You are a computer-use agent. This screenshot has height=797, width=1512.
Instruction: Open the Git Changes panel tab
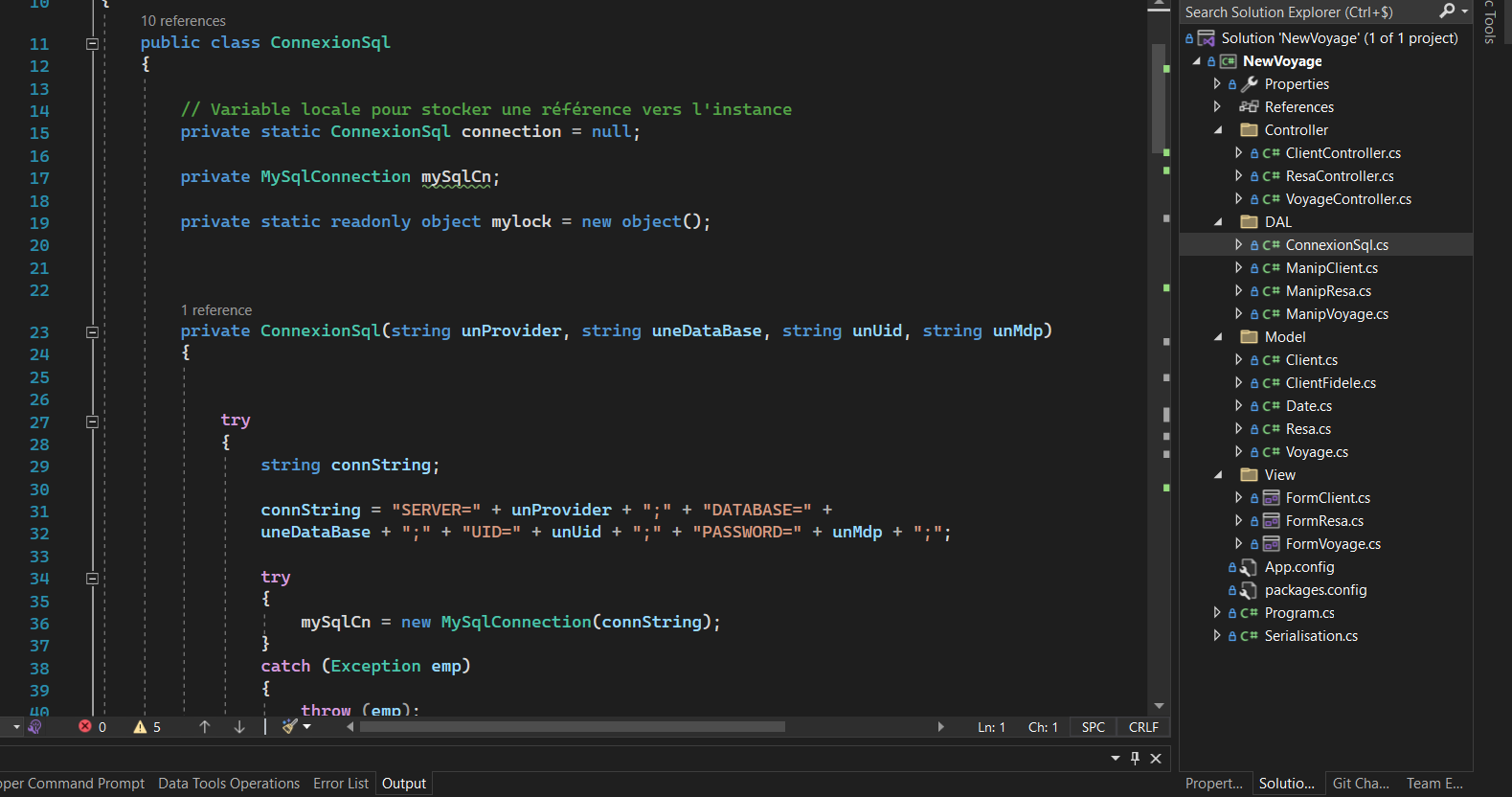point(1360,784)
